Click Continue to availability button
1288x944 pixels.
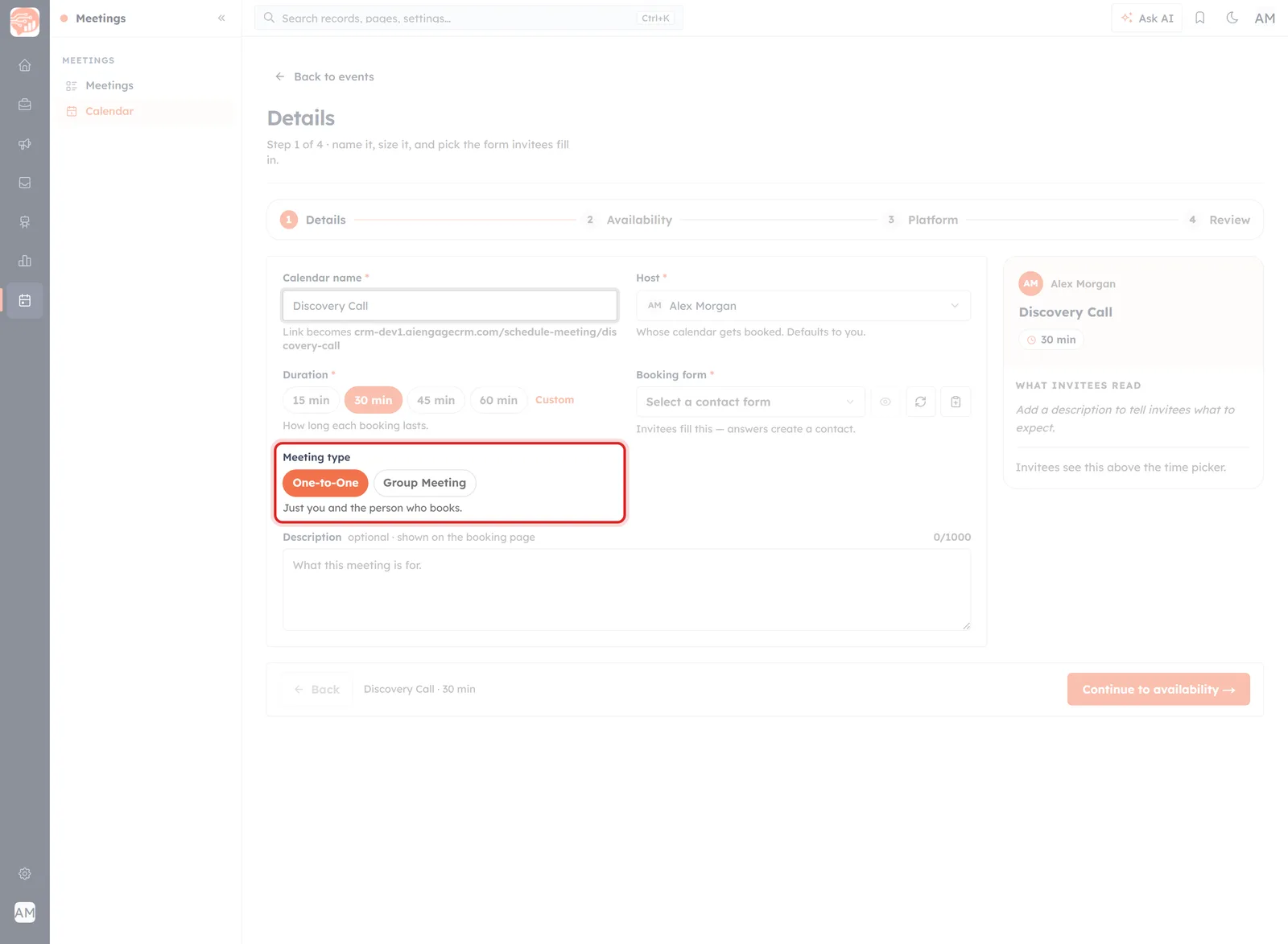(1158, 689)
